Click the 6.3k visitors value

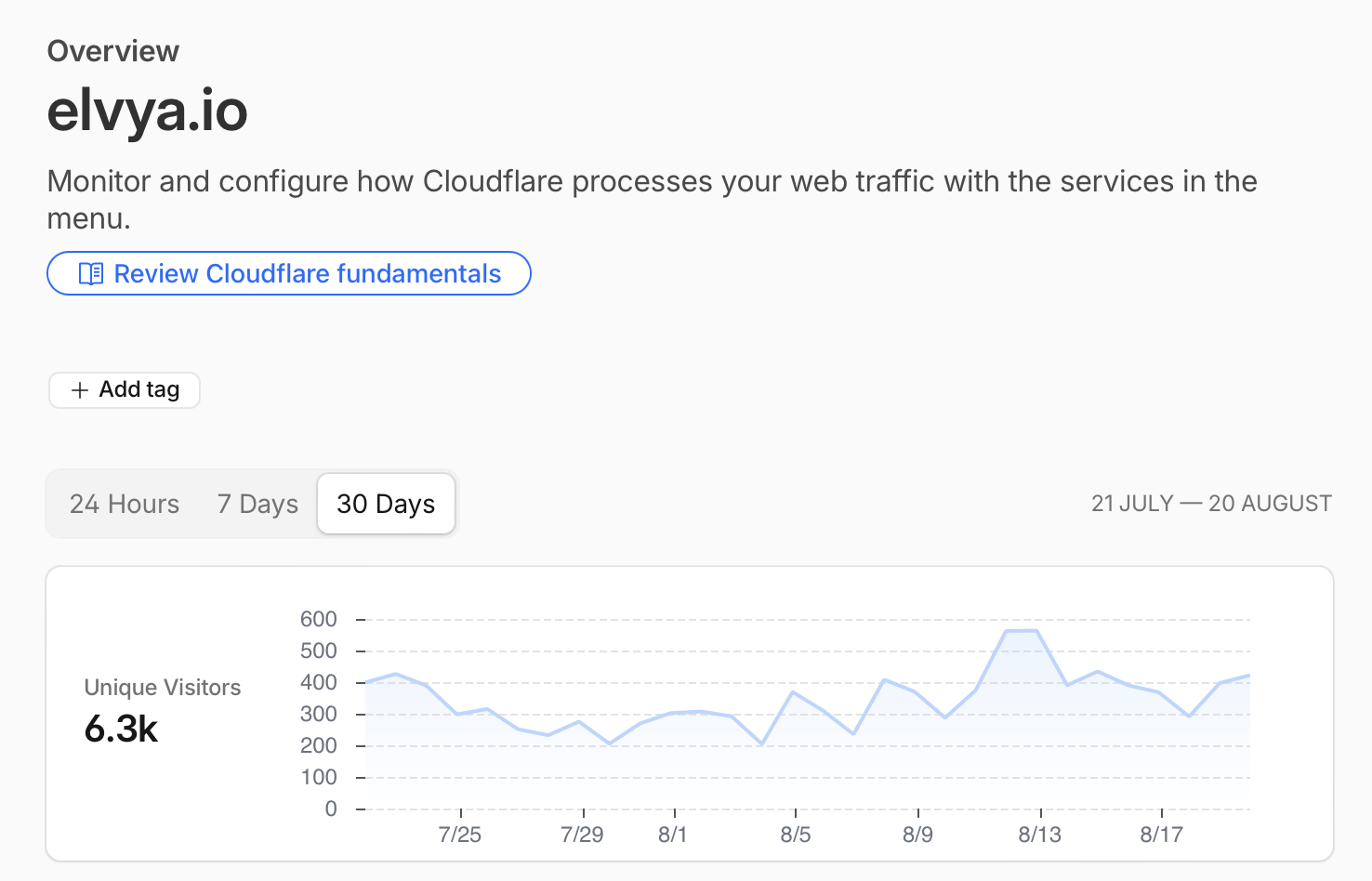(121, 730)
